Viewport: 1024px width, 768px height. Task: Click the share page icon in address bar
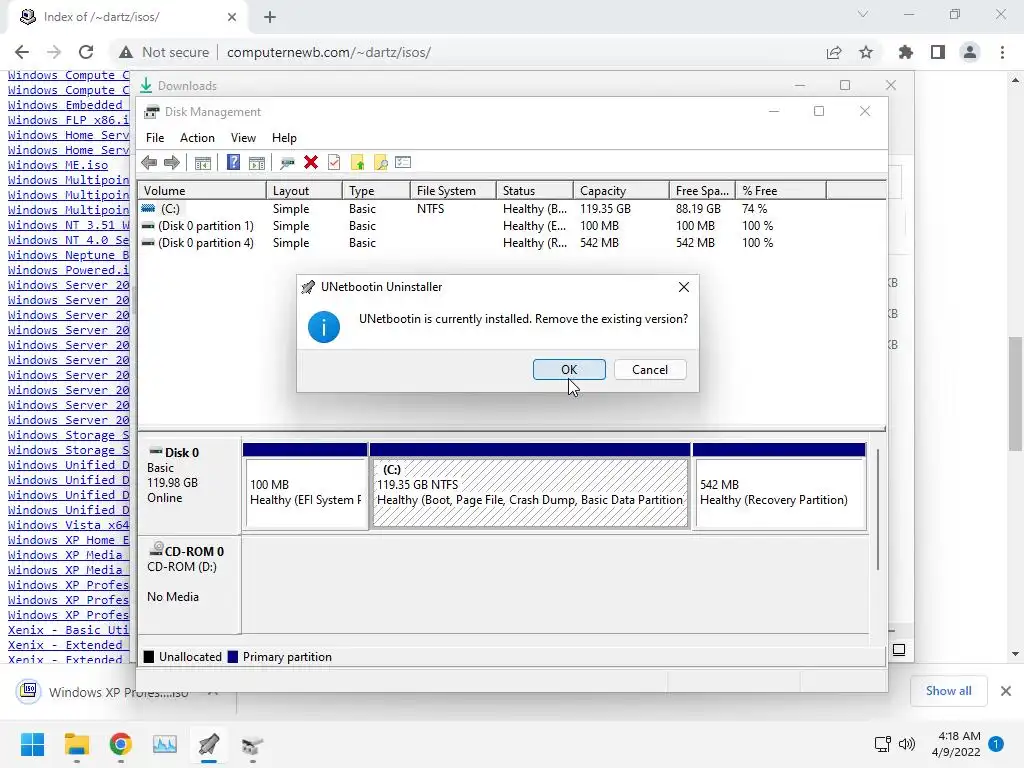tap(834, 52)
